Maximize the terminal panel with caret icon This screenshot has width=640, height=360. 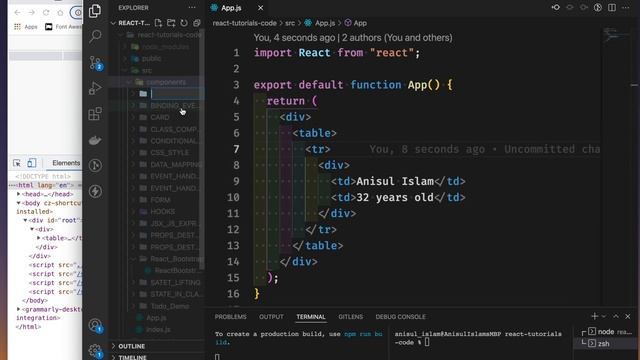click(x=616, y=316)
